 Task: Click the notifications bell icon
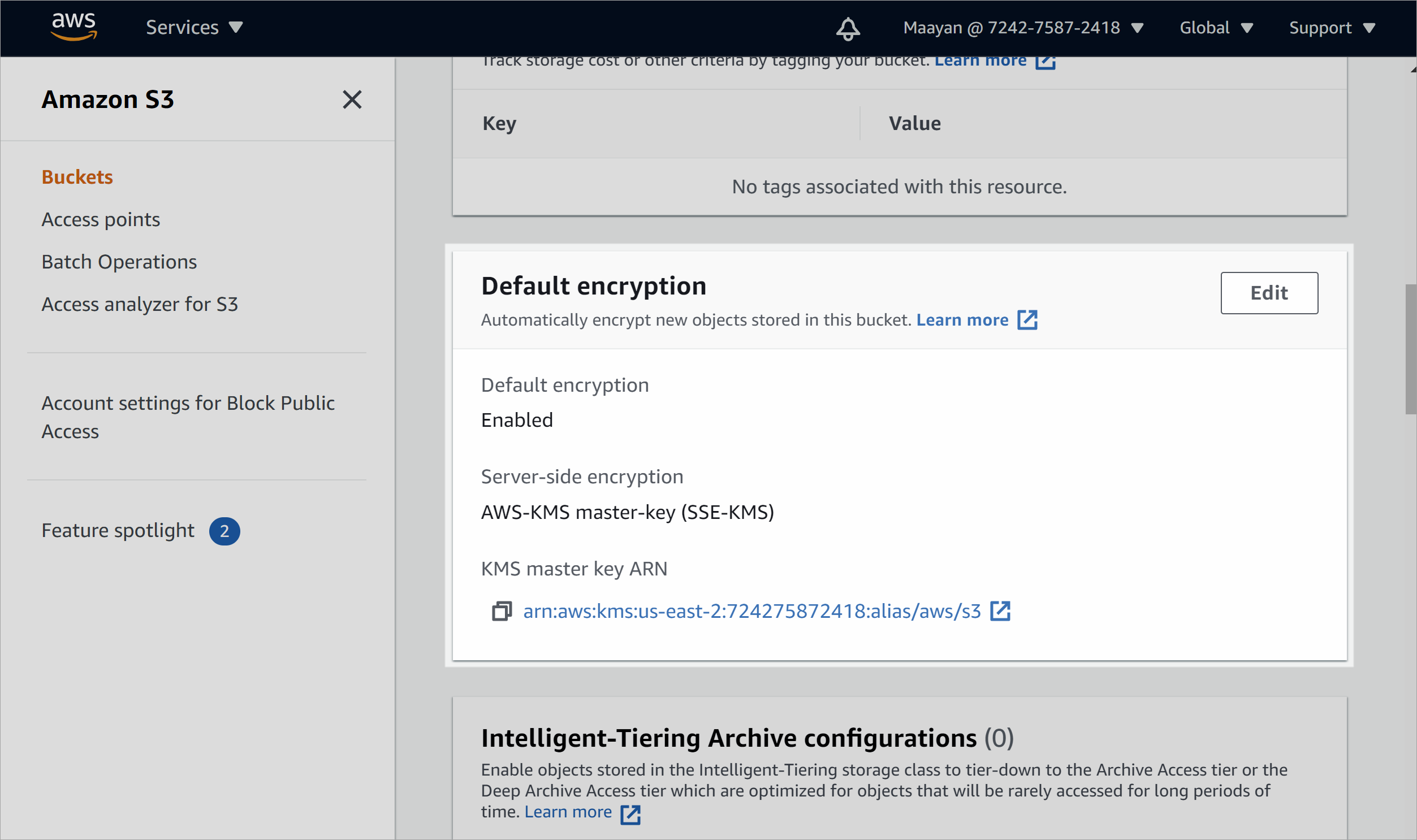[x=848, y=28]
